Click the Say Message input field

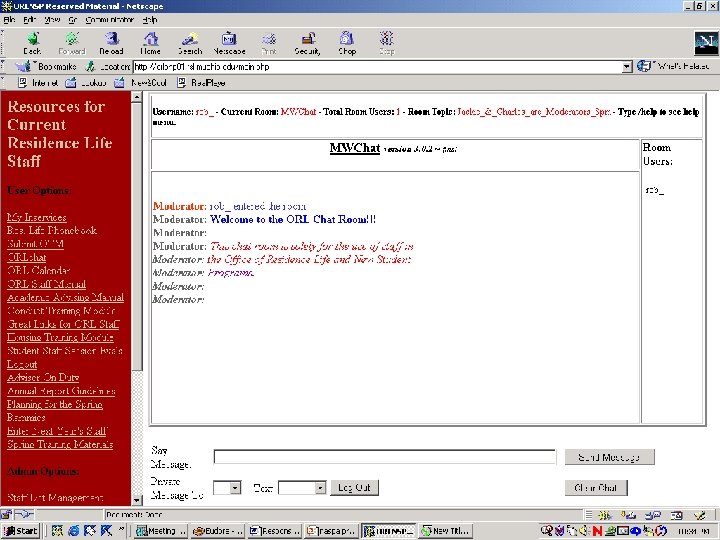(385, 457)
